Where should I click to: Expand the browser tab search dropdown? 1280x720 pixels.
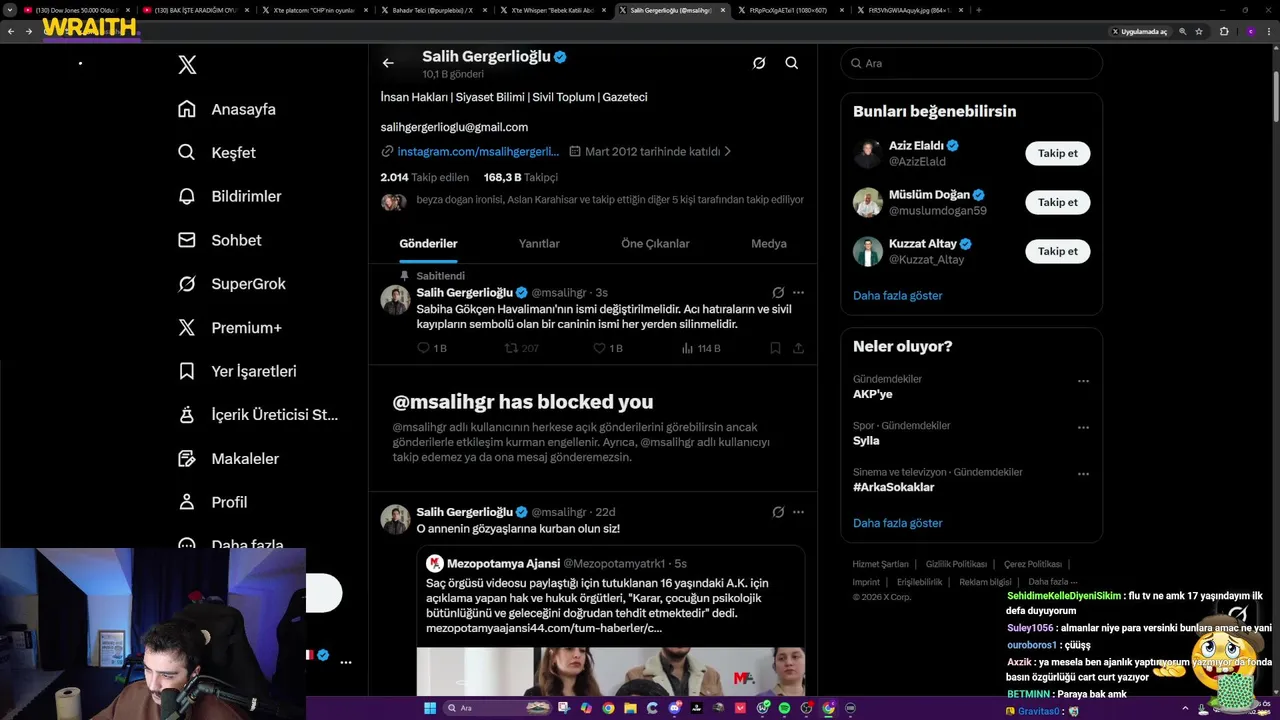pos(11,10)
